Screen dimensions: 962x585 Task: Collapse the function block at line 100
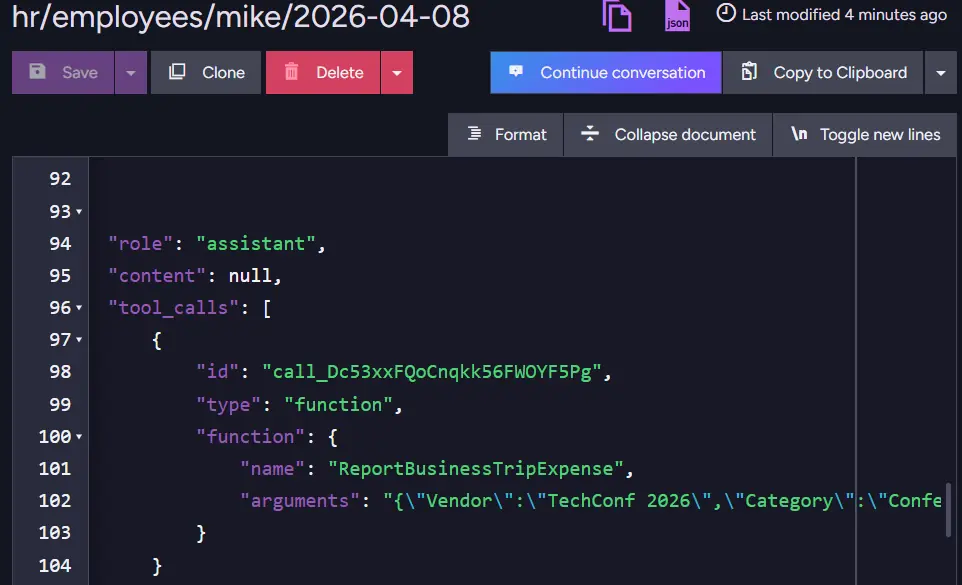(x=79, y=437)
